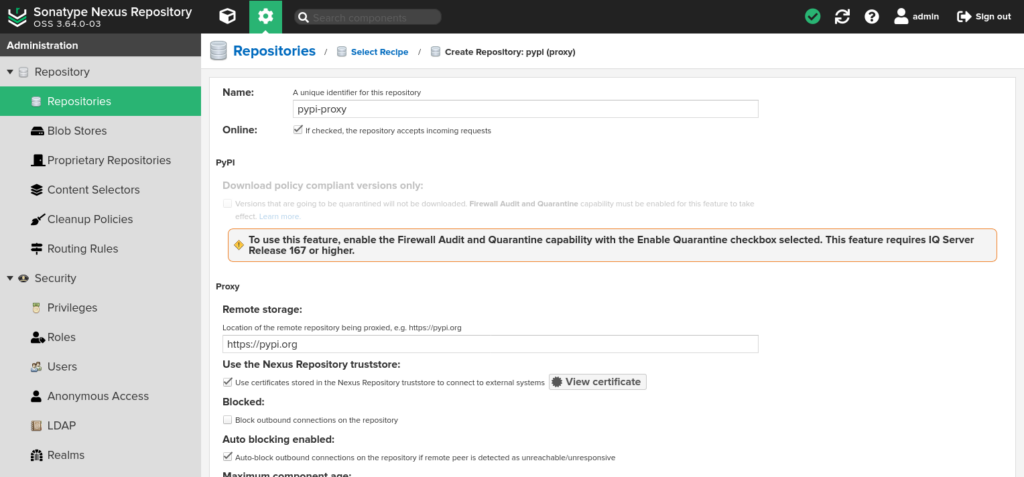Open the Learn more link
Viewport: 1024px width, 477px height.
pos(280,216)
